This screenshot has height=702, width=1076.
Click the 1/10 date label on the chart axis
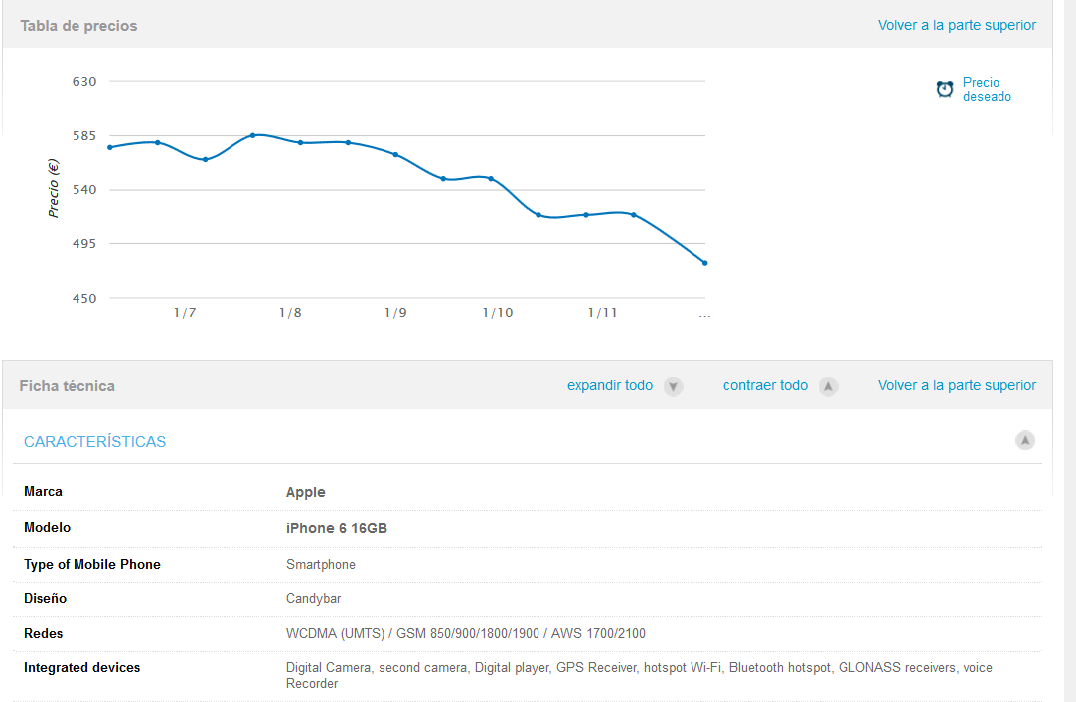coord(497,313)
